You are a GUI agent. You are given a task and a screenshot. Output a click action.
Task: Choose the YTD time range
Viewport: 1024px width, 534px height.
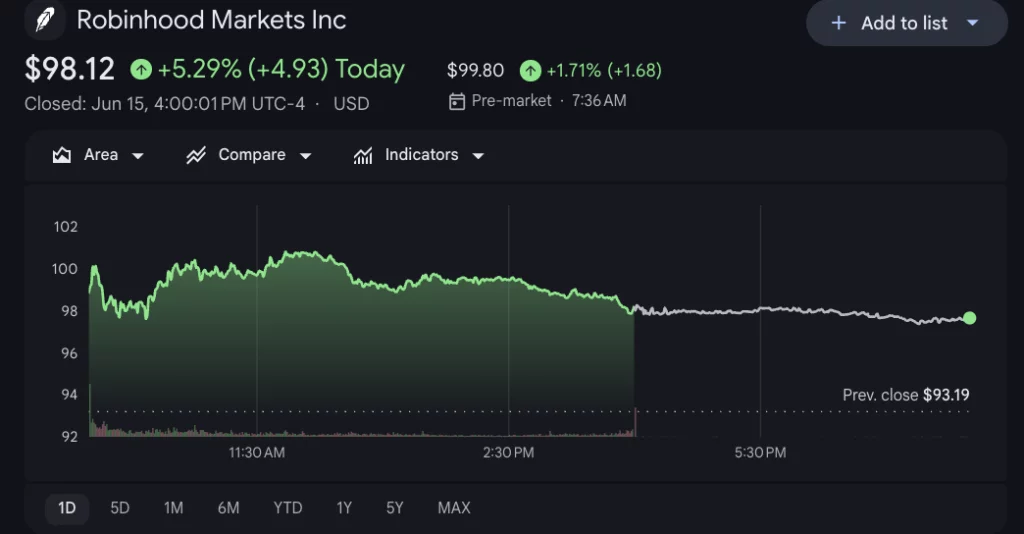click(x=287, y=508)
